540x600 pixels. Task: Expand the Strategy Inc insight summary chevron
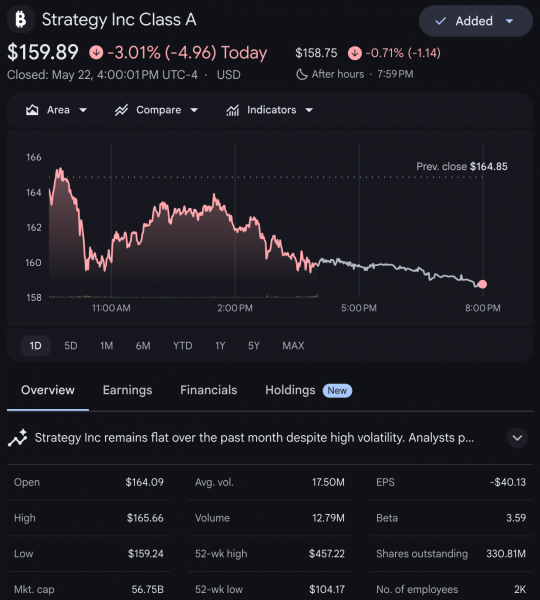pyautogui.click(x=517, y=438)
